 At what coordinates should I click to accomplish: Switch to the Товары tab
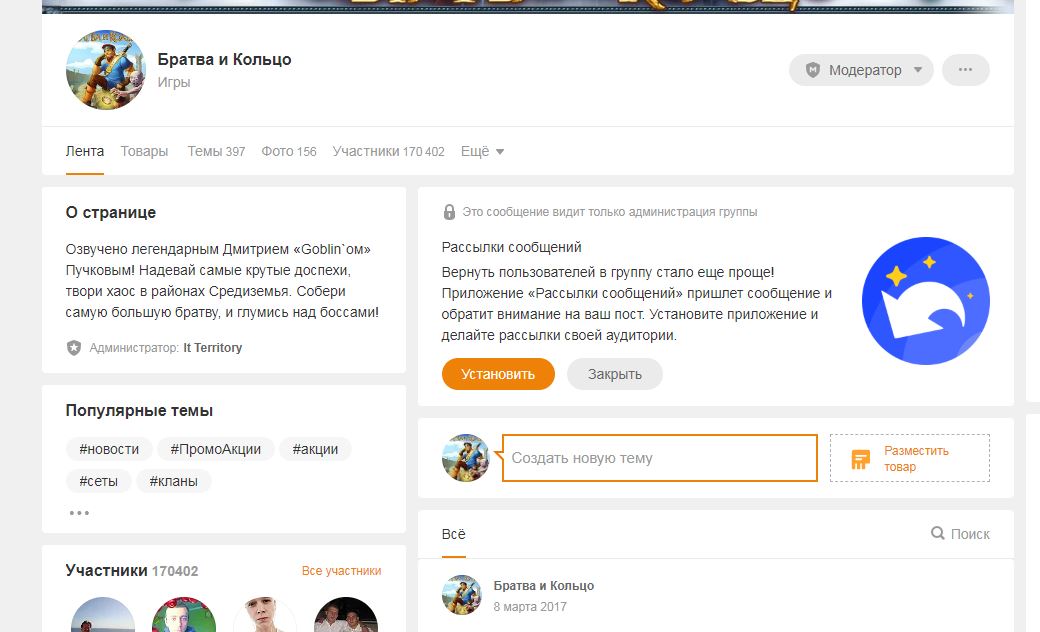coord(144,152)
